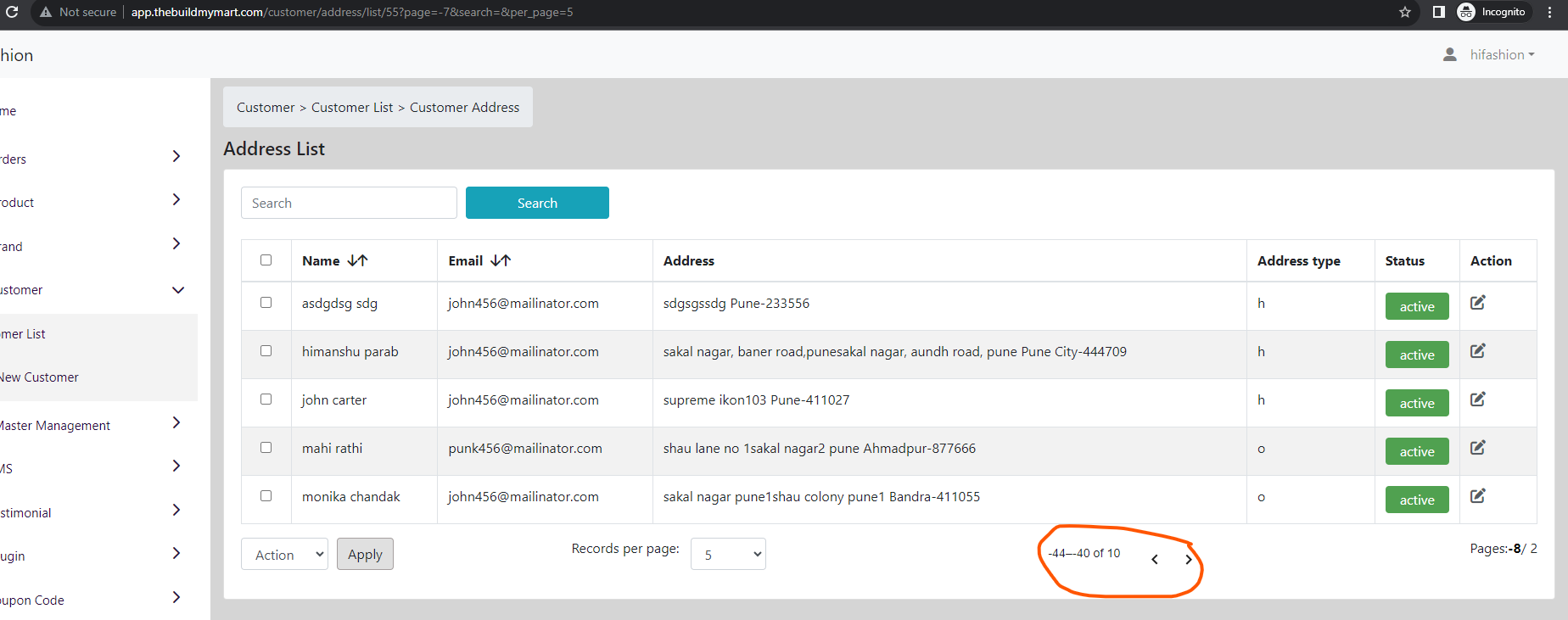
Task: Open browser side panel icon
Action: 1439,12
